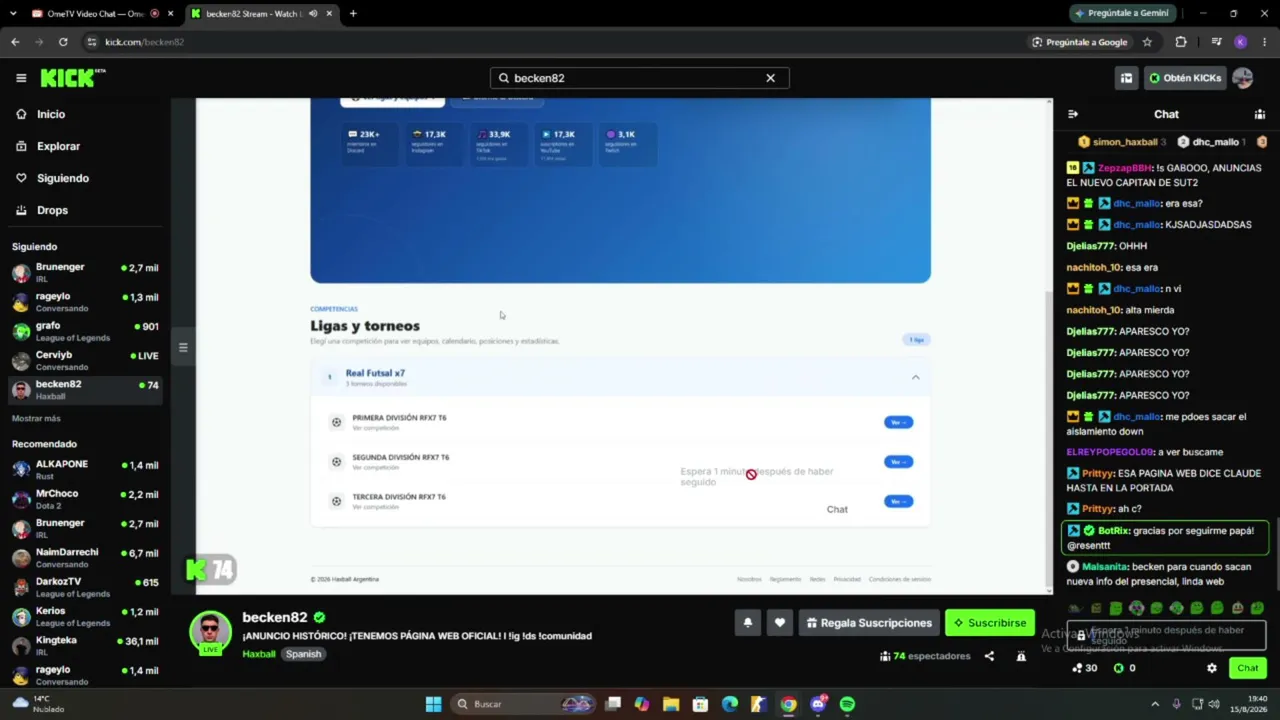Toggle stream notifications bell
The image size is (1280, 720).
tap(747, 623)
